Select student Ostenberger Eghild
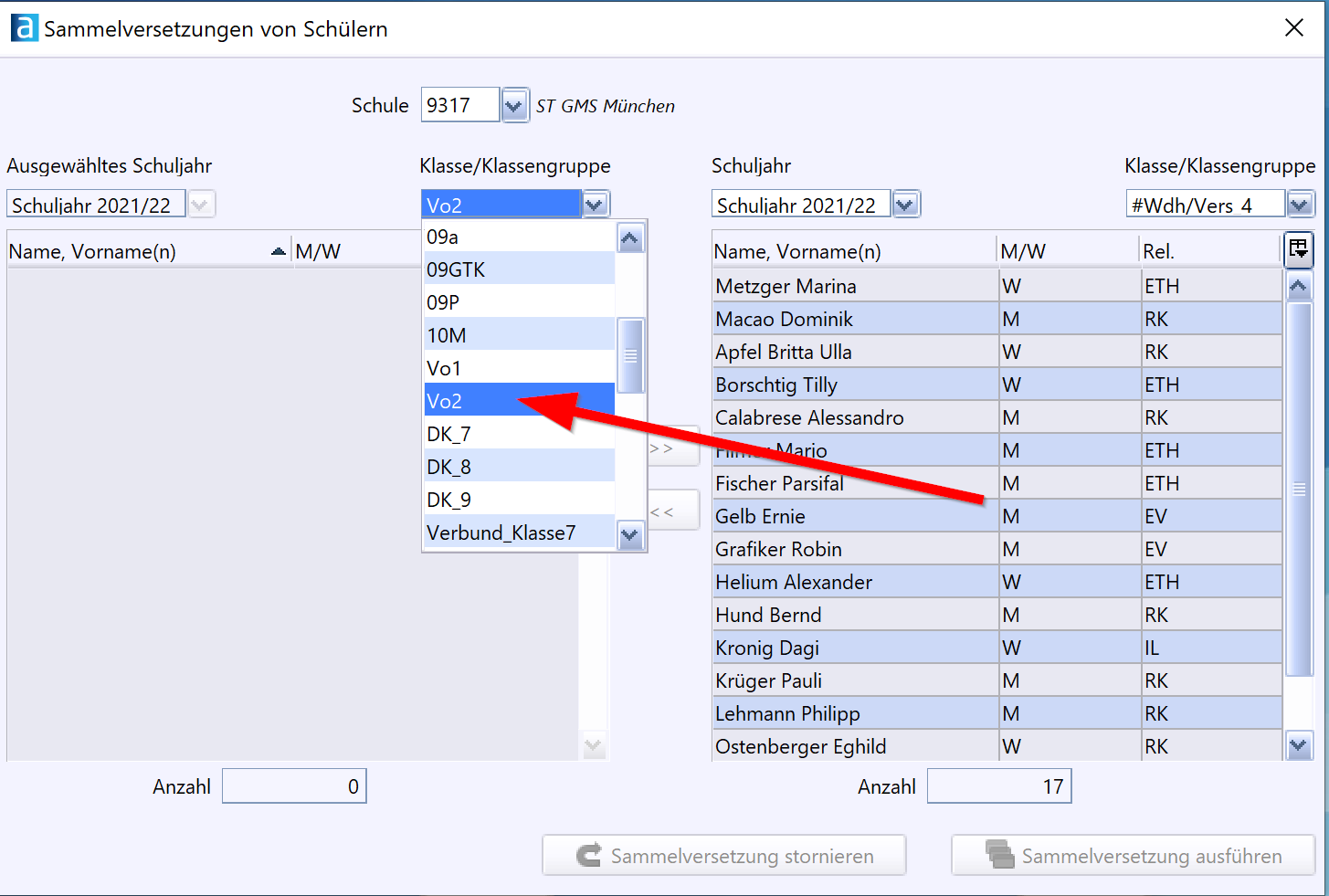 point(997,746)
